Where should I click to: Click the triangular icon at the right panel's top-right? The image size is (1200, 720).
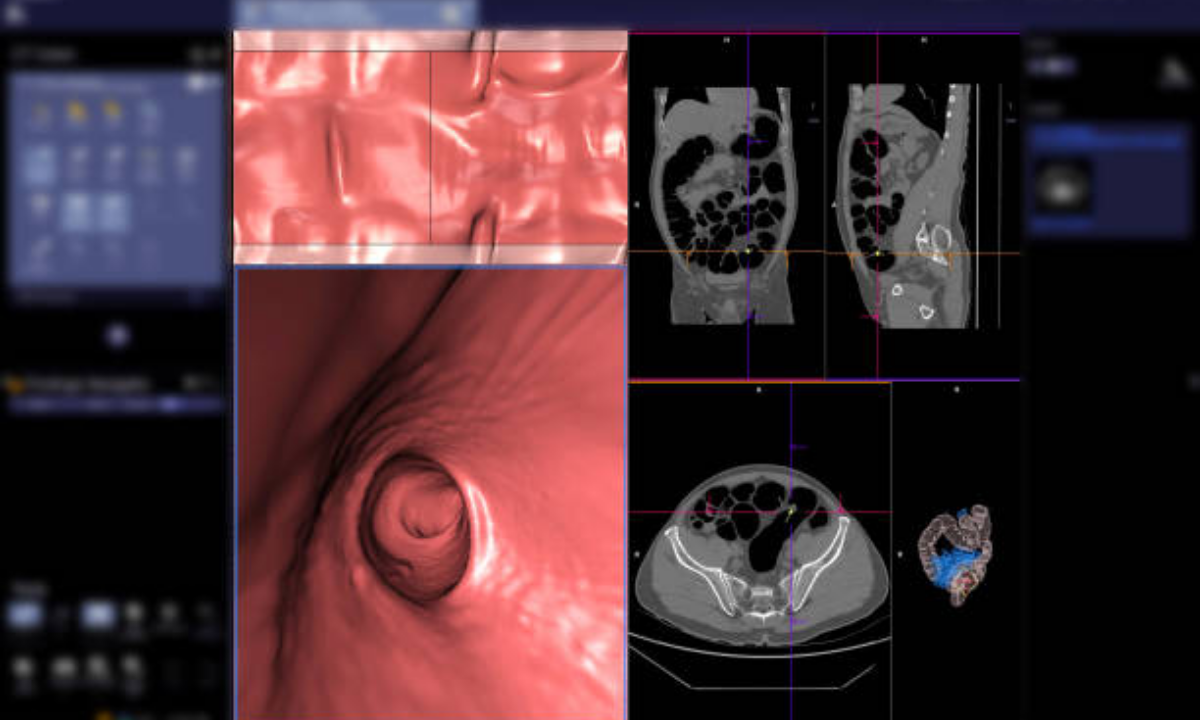pos(1173,72)
